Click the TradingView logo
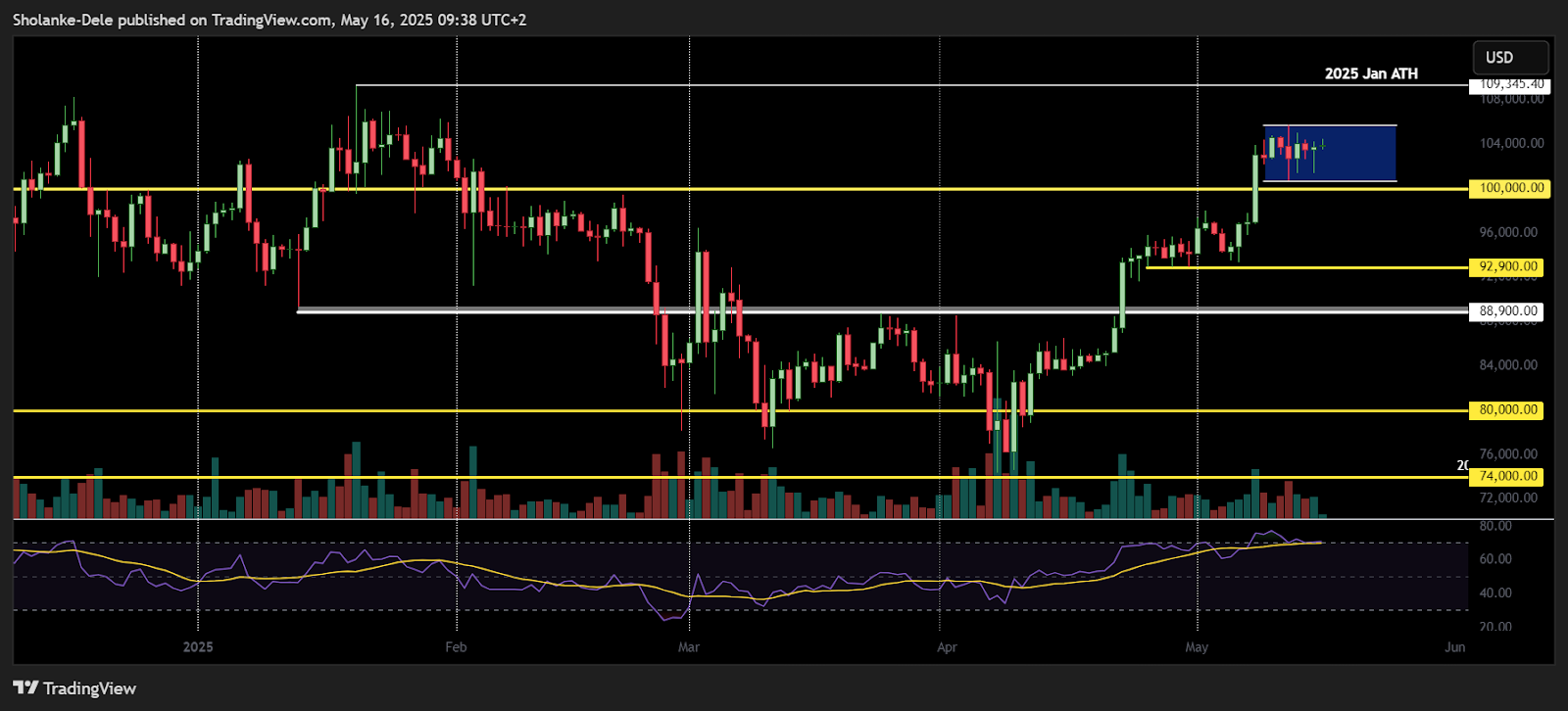 74,688
